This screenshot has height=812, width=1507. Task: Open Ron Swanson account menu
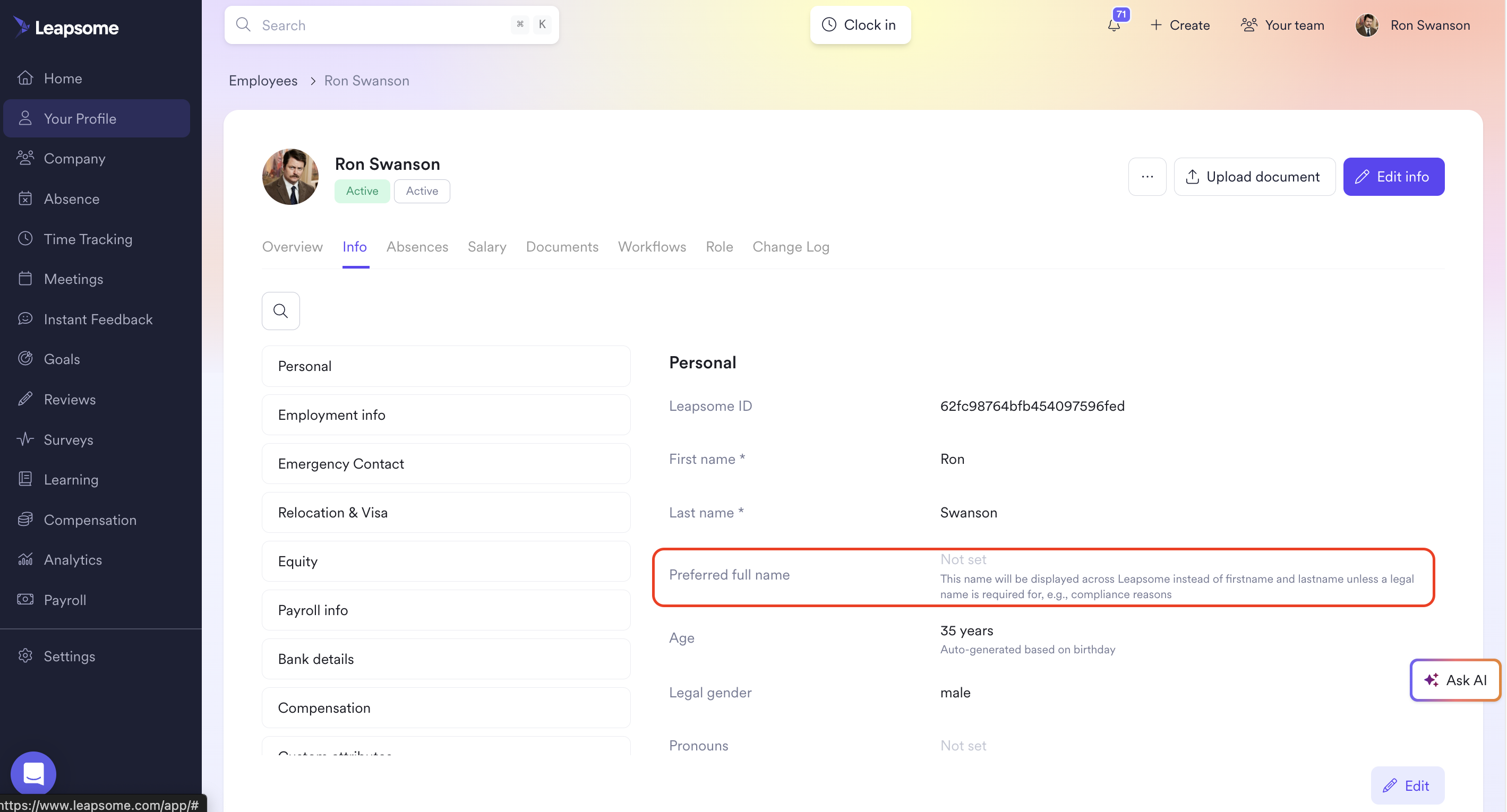(x=1413, y=25)
